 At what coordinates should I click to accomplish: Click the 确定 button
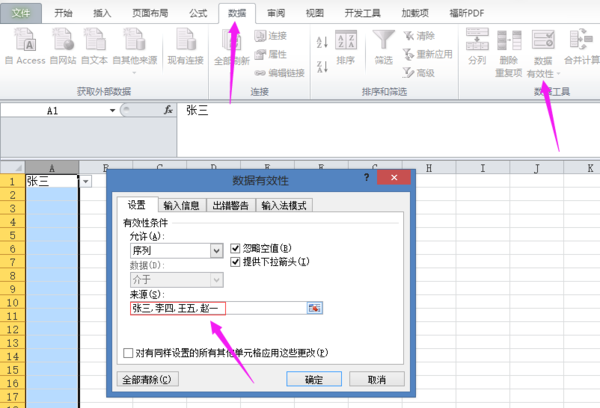pyautogui.click(x=314, y=379)
